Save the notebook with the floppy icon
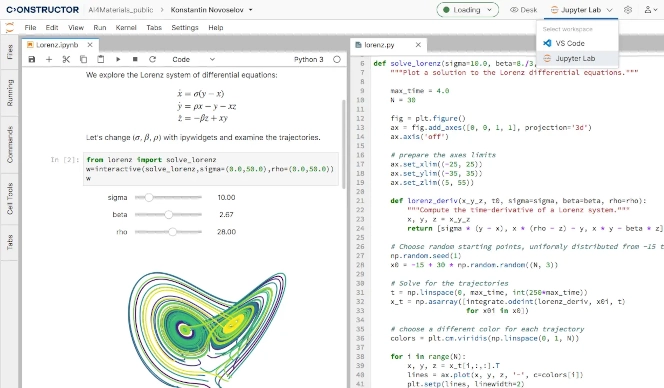 pos(32,59)
